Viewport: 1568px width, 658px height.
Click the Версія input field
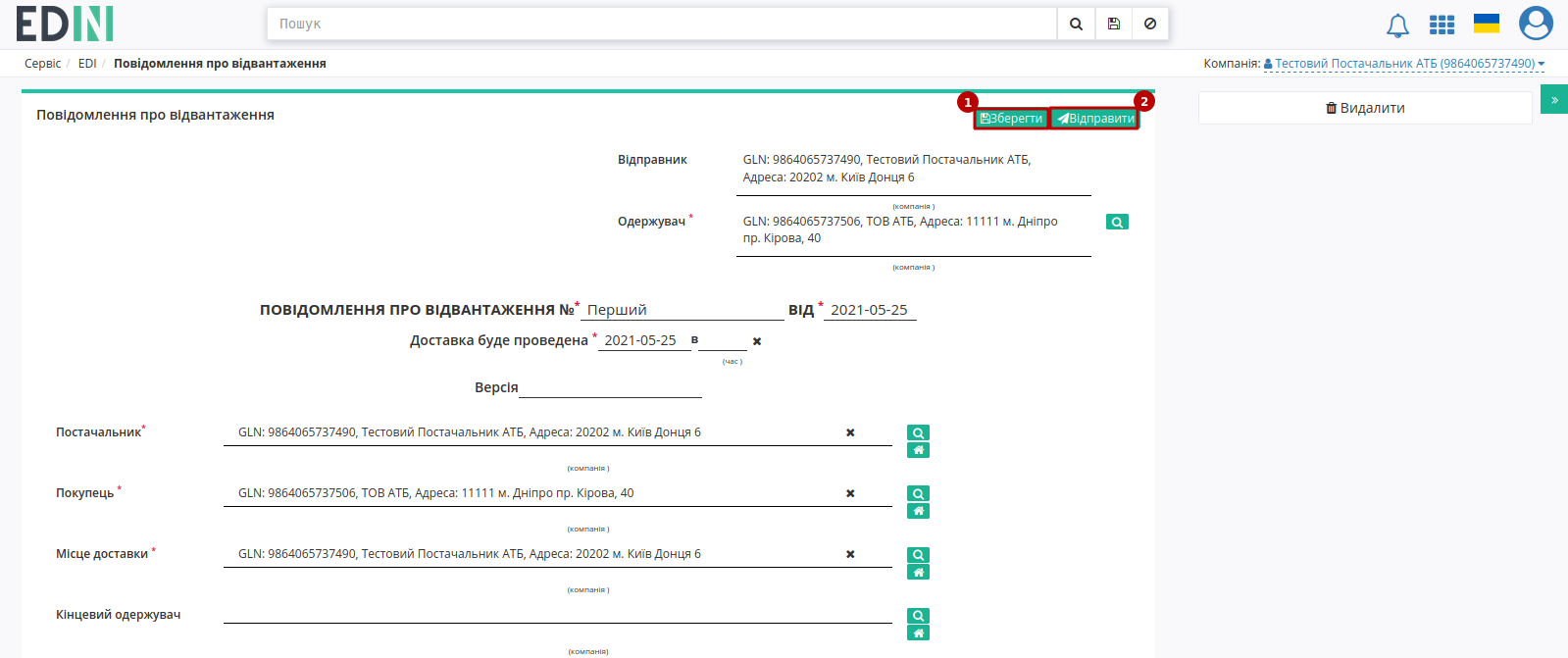tap(611, 387)
